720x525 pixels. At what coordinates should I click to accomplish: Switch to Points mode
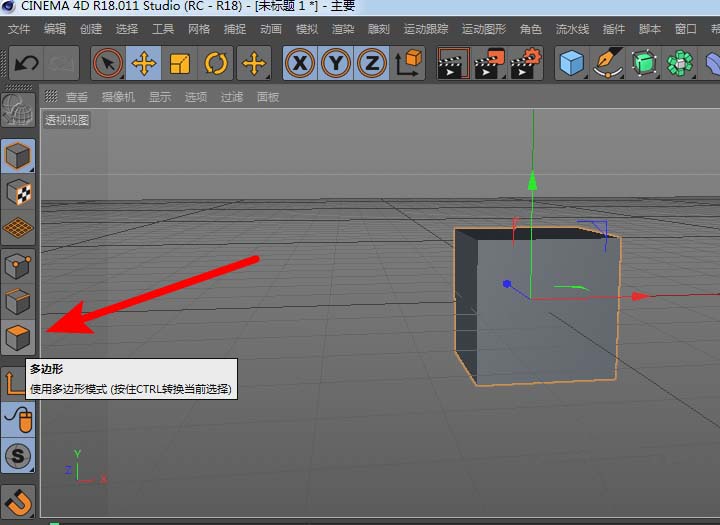click(18, 267)
